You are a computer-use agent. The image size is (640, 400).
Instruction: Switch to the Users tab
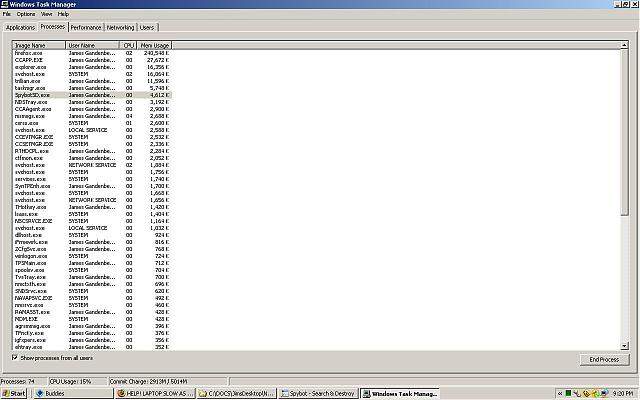(x=147, y=27)
